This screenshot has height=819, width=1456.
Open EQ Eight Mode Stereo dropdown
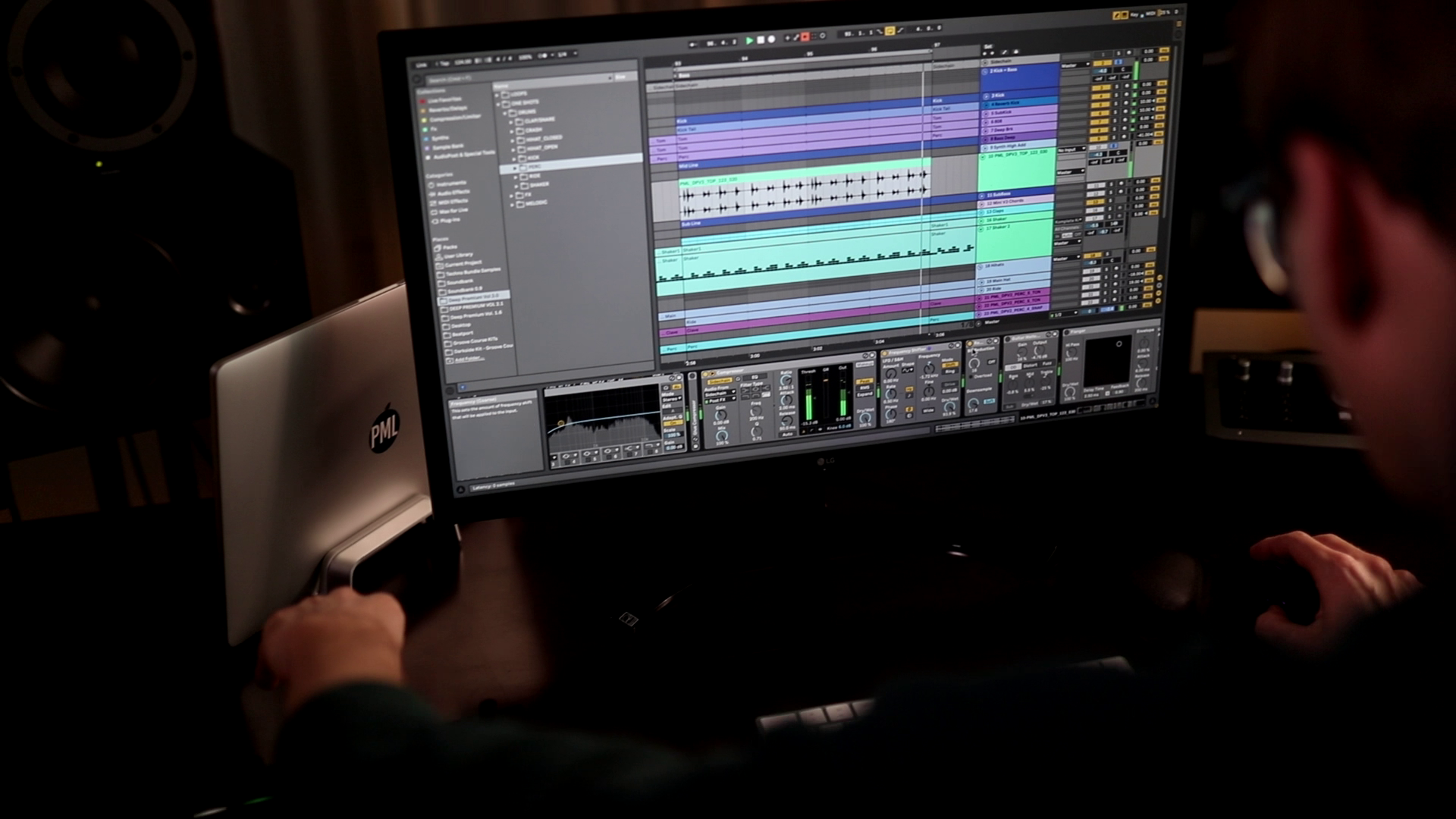click(672, 399)
